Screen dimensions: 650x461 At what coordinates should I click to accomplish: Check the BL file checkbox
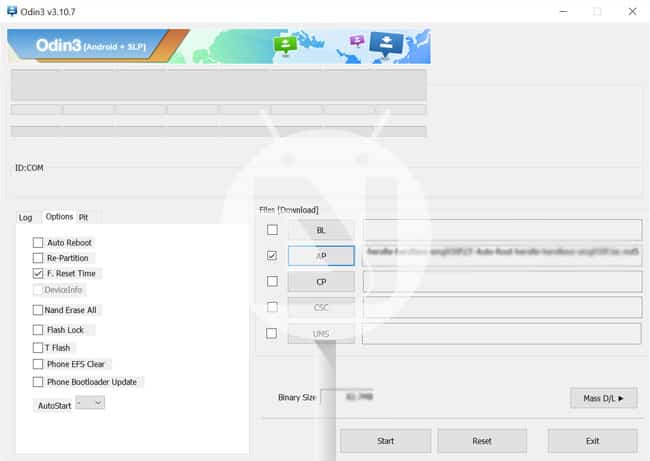click(x=272, y=230)
